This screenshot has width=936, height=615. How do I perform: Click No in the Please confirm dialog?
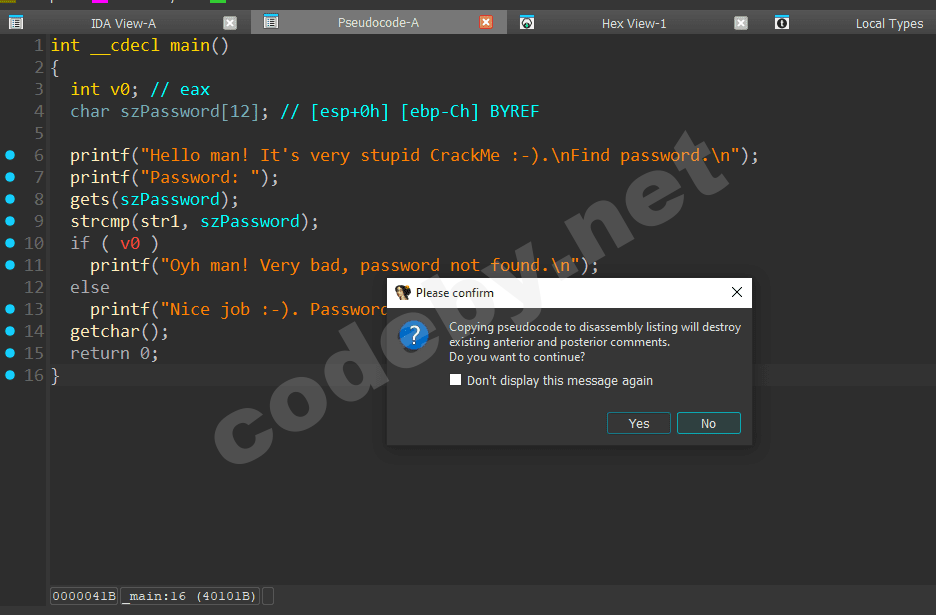click(x=709, y=423)
